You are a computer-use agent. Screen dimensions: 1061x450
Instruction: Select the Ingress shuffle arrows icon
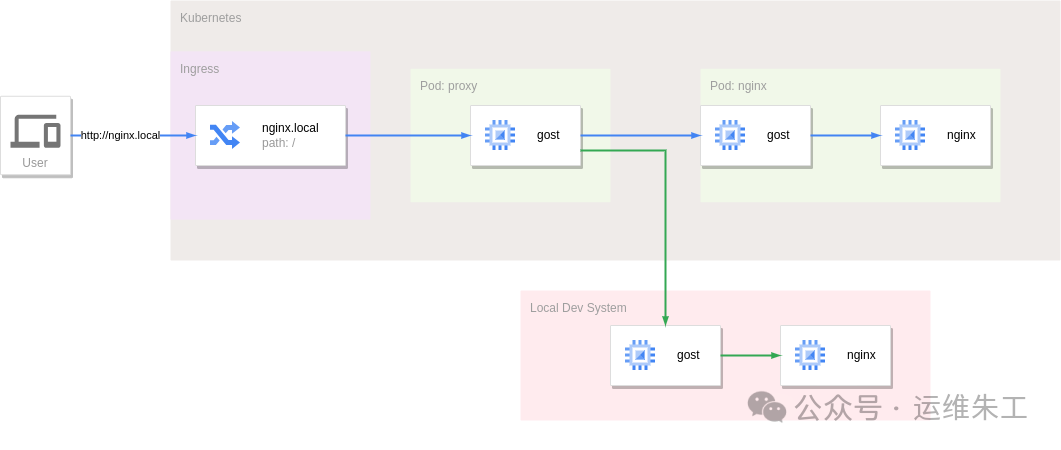coord(225,135)
